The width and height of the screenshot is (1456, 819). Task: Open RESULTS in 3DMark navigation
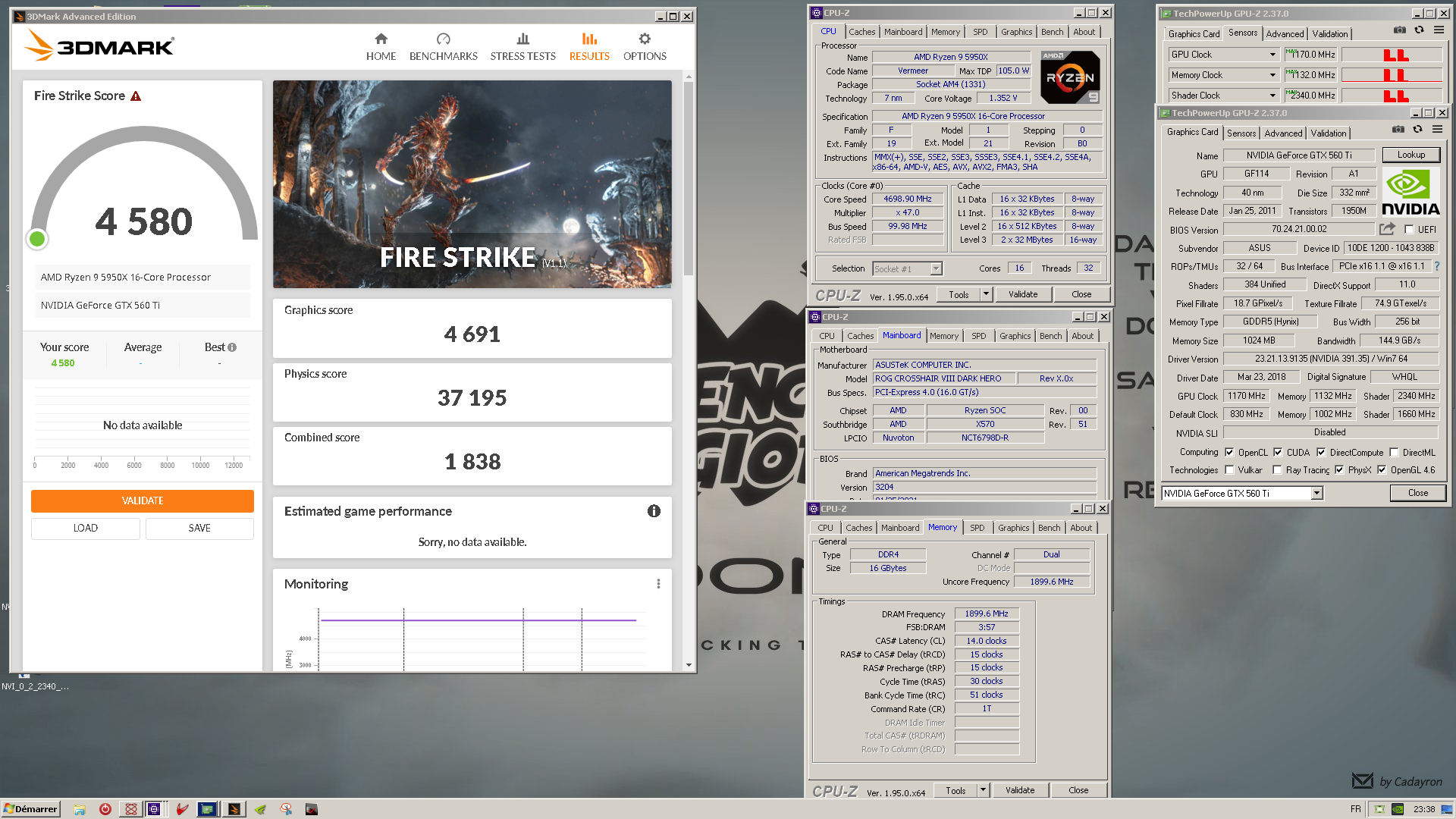pos(589,47)
